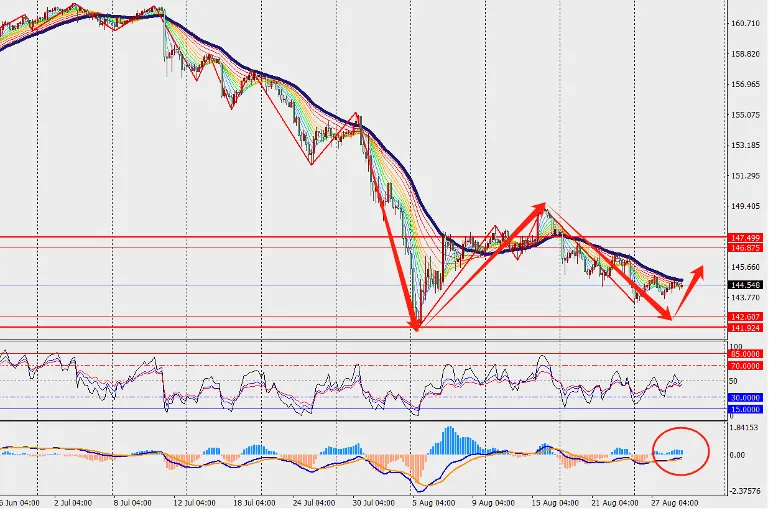
Task: Select the upward red forecast arrow at right
Action: [688, 291]
